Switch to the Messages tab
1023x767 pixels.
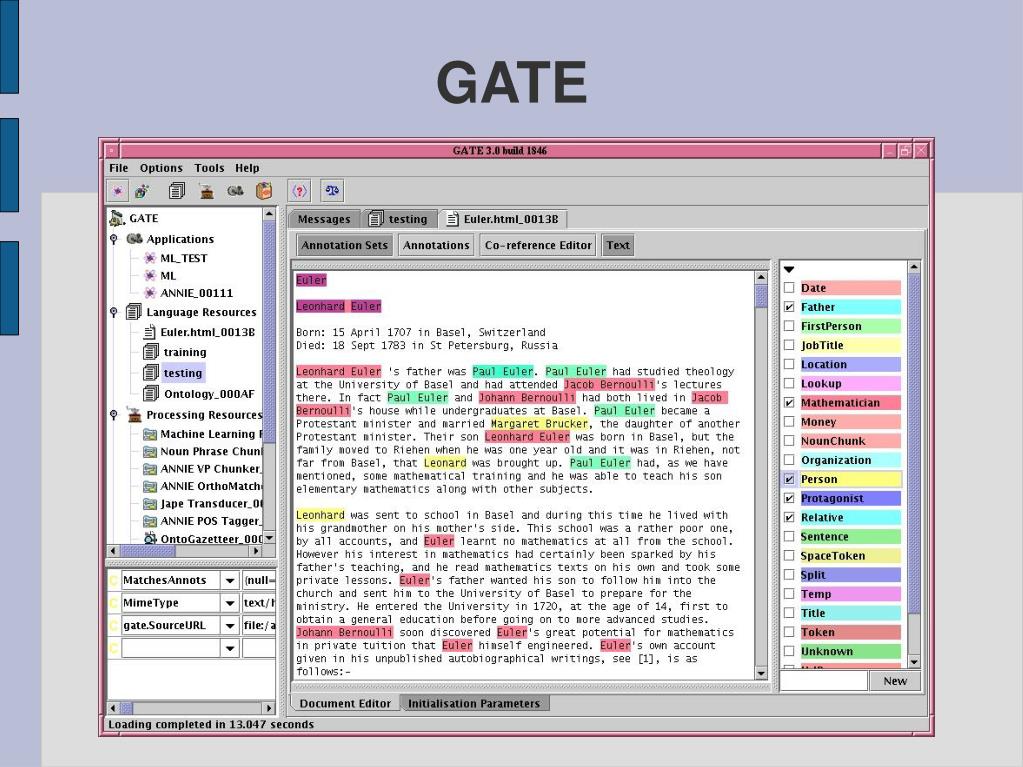(324, 219)
